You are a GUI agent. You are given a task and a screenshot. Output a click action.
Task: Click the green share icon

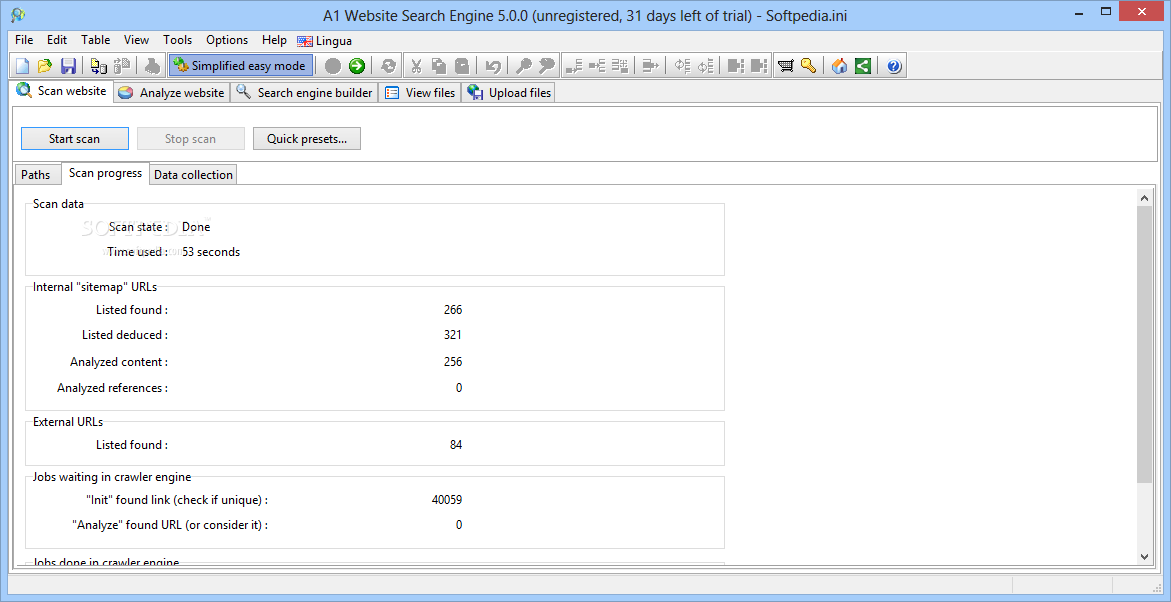coord(863,66)
